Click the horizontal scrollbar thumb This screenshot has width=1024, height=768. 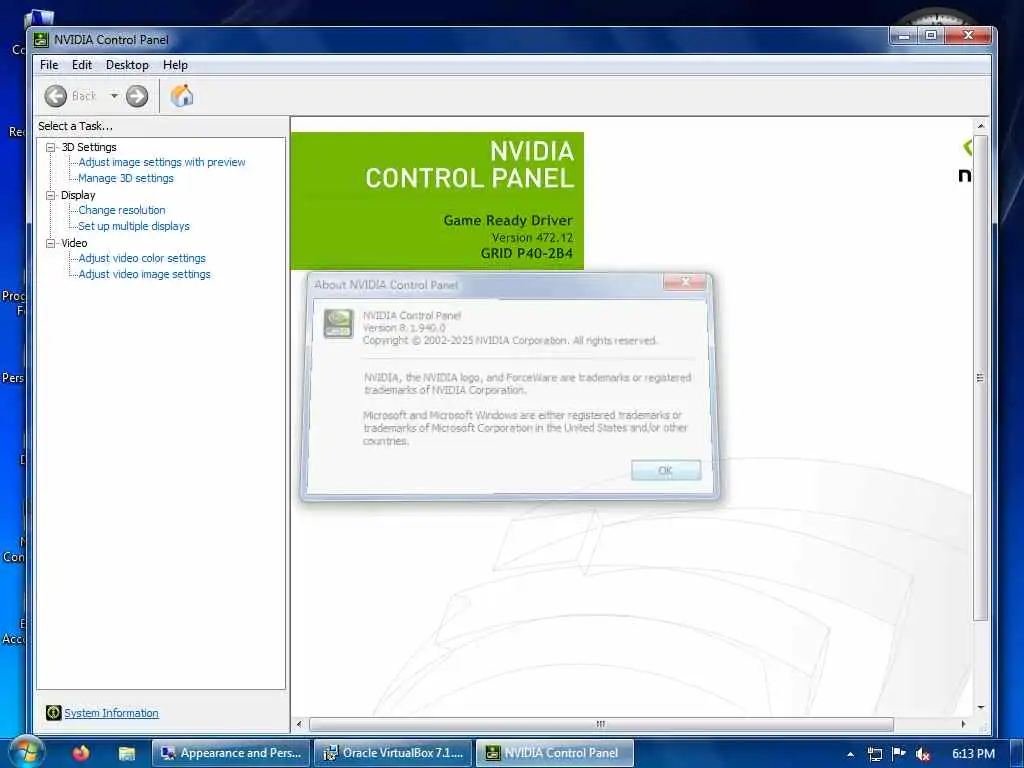coord(601,724)
